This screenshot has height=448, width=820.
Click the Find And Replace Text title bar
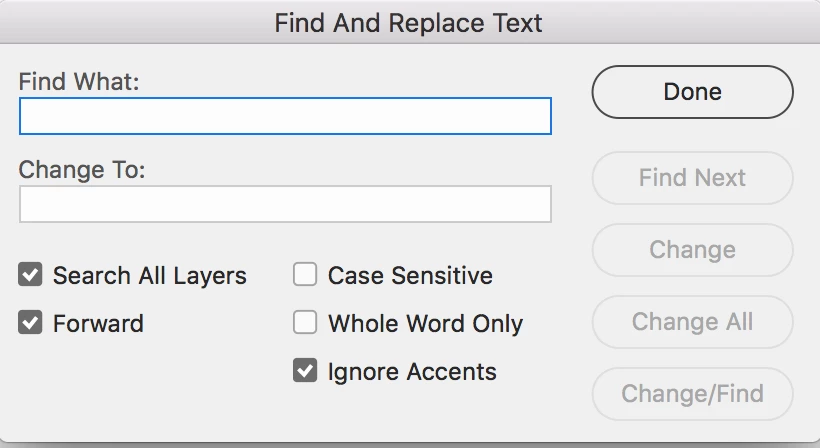[409, 23]
